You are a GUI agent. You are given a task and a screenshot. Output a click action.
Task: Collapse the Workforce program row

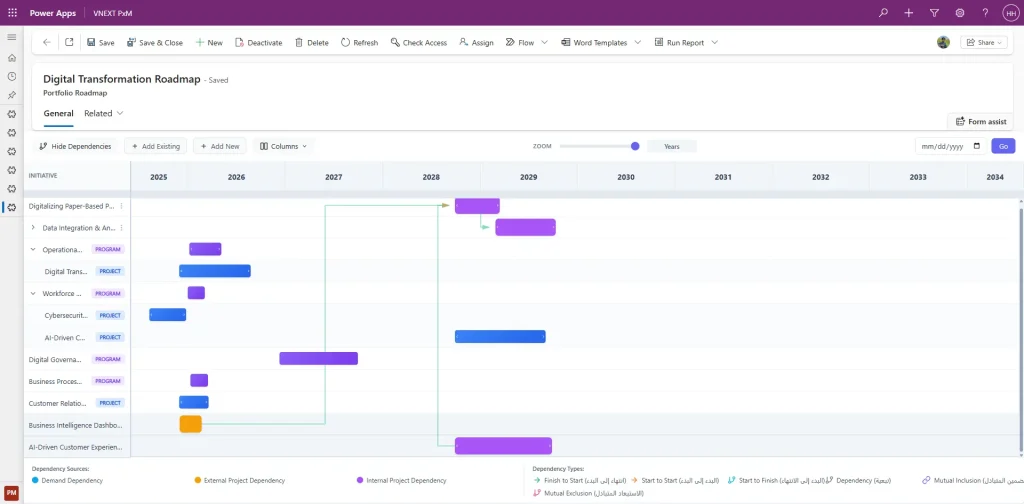pyautogui.click(x=33, y=294)
